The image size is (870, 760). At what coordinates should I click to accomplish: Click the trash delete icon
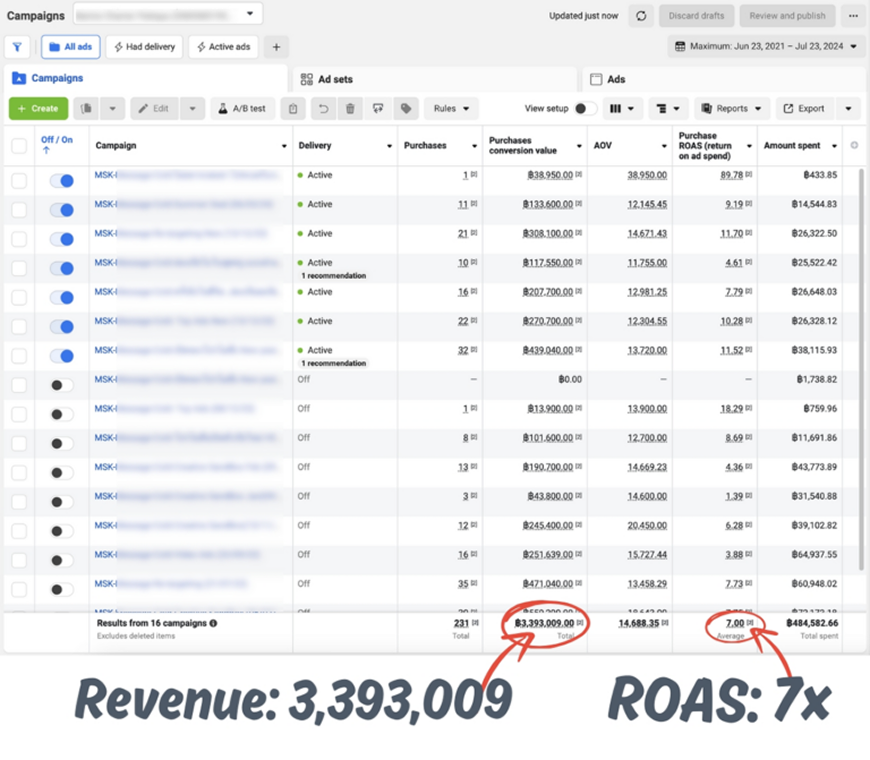pos(350,109)
